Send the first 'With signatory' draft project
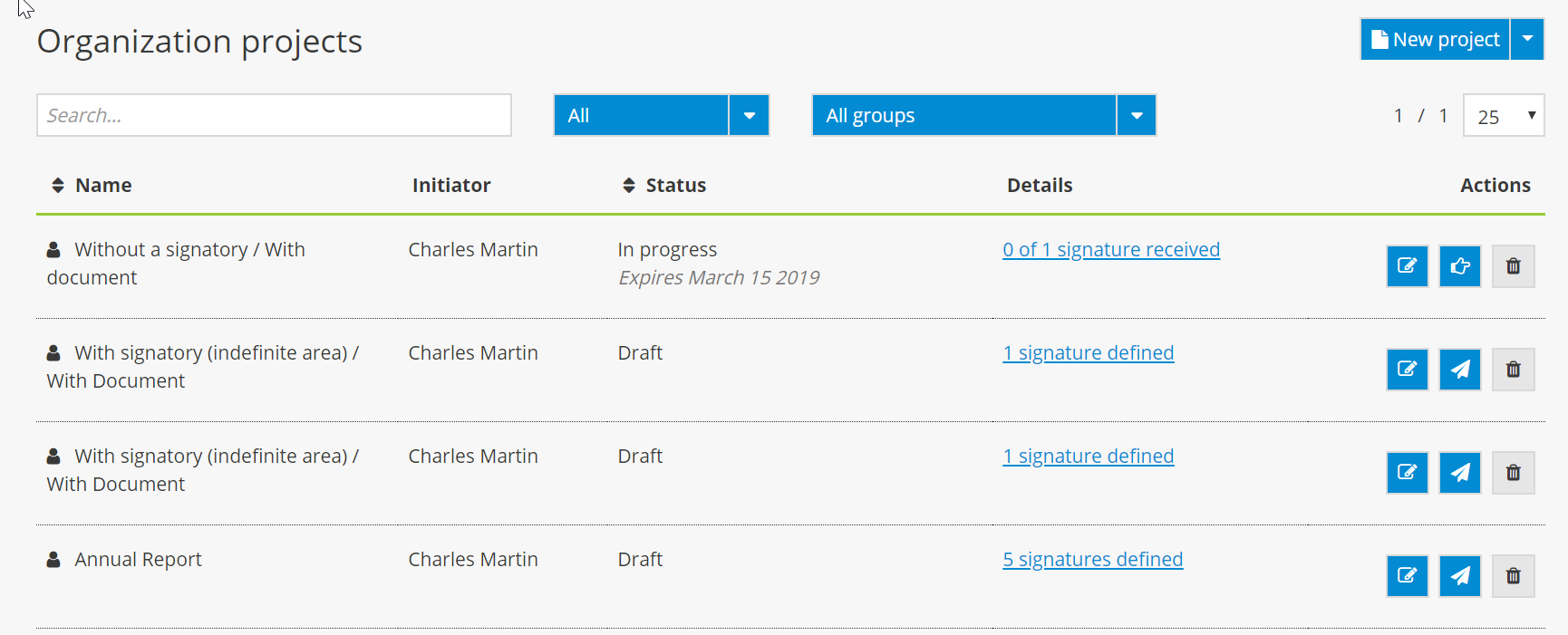 coord(1459,369)
